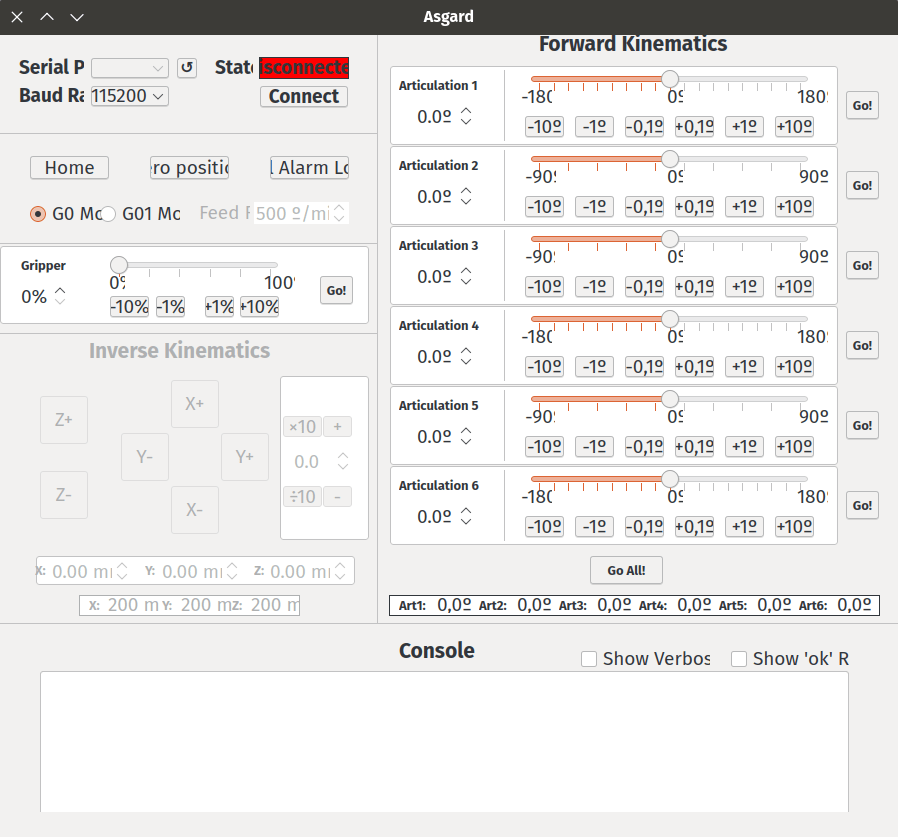
Task: Click the Connect button
Action: point(304,96)
